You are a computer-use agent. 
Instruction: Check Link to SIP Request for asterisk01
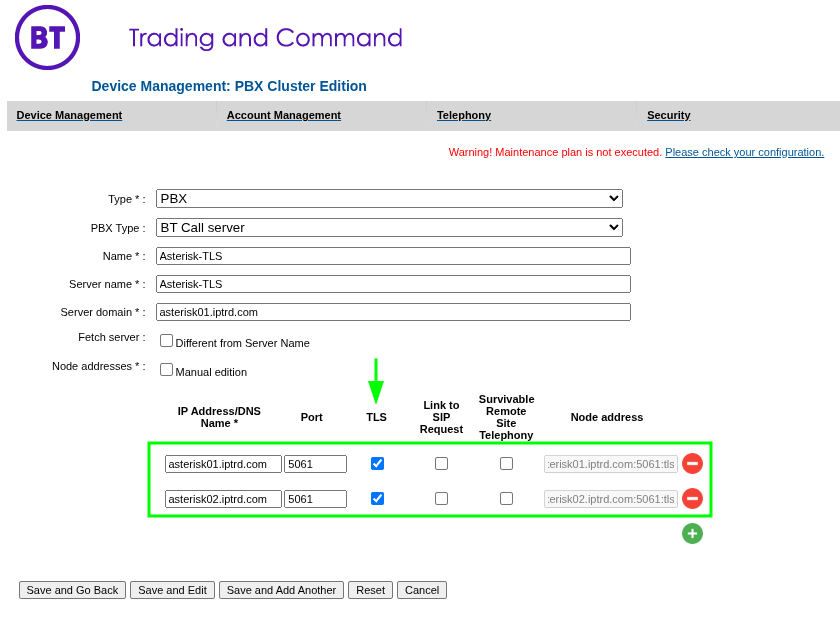[x=441, y=464]
